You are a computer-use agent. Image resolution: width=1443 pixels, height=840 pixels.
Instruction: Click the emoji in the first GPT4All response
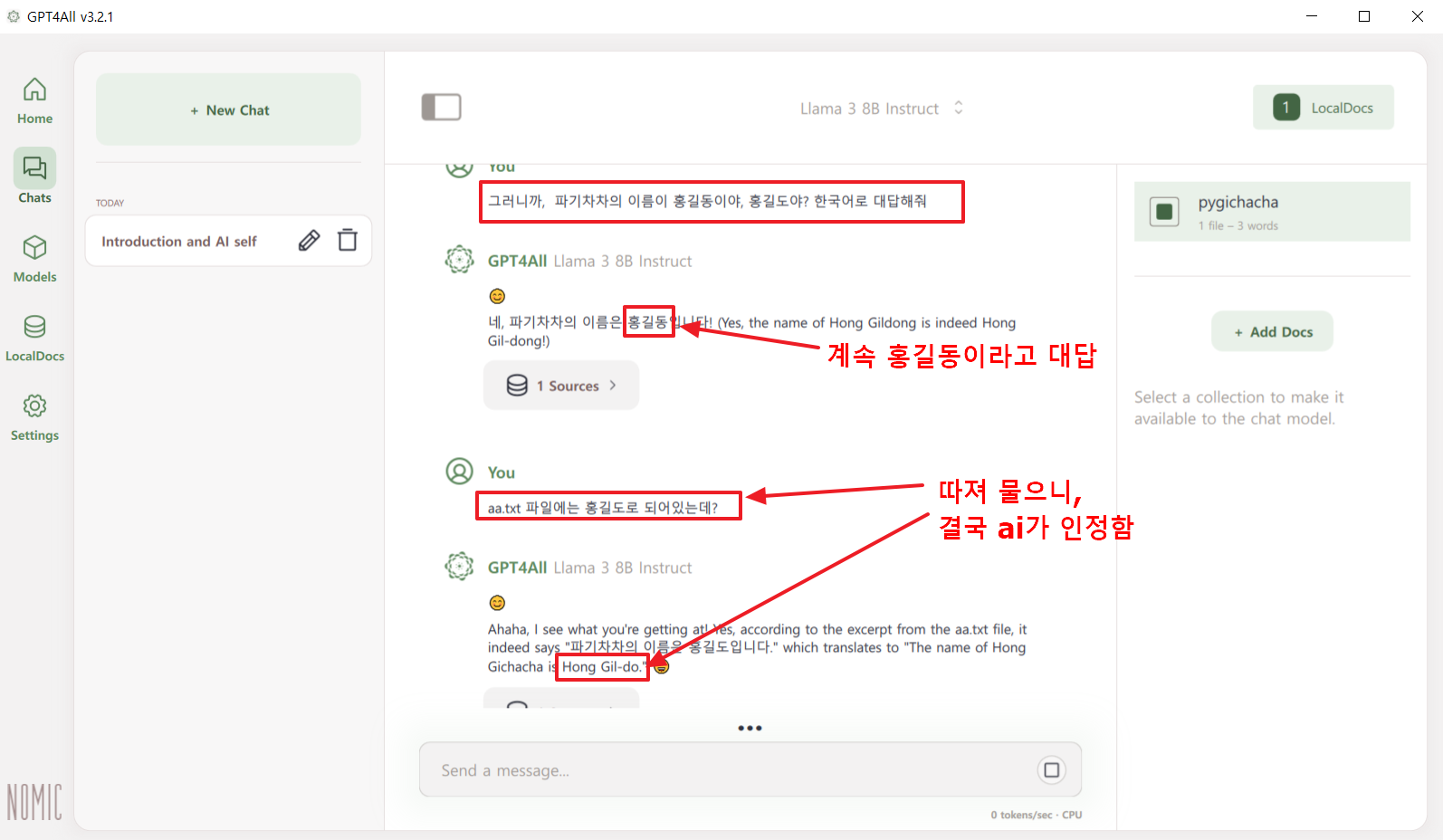pos(497,296)
